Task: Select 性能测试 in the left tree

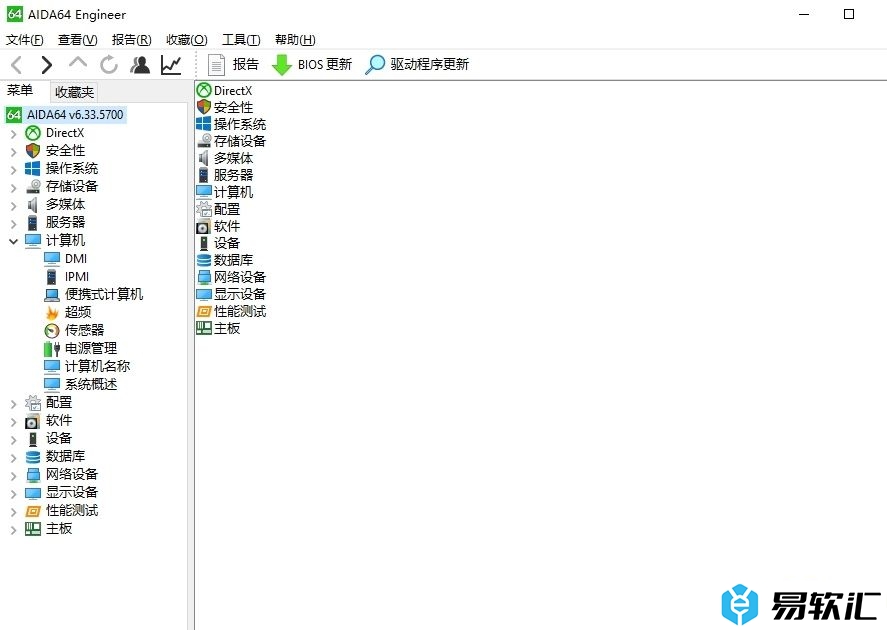Action: click(72, 510)
